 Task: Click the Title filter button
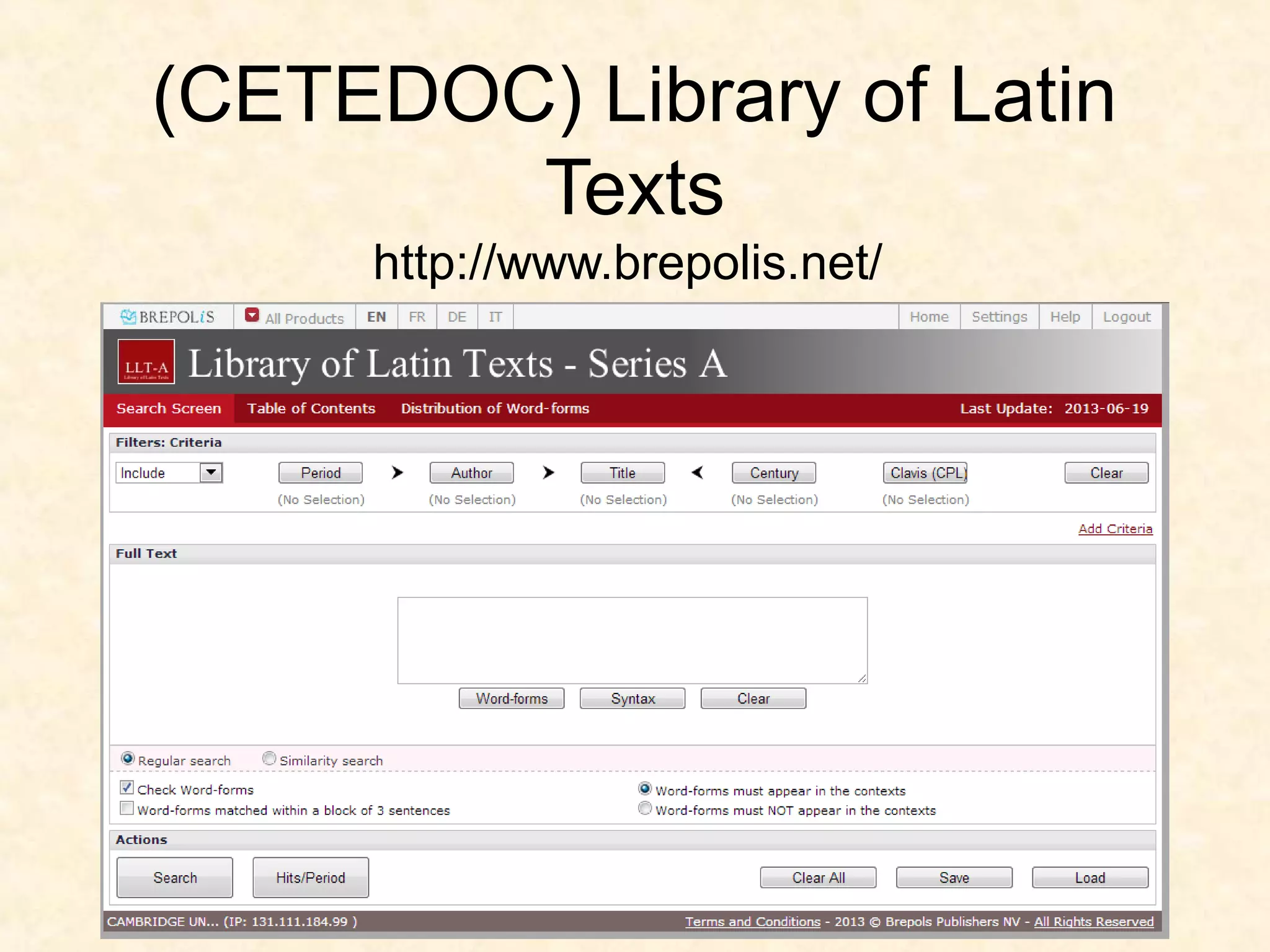[x=623, y=473]
